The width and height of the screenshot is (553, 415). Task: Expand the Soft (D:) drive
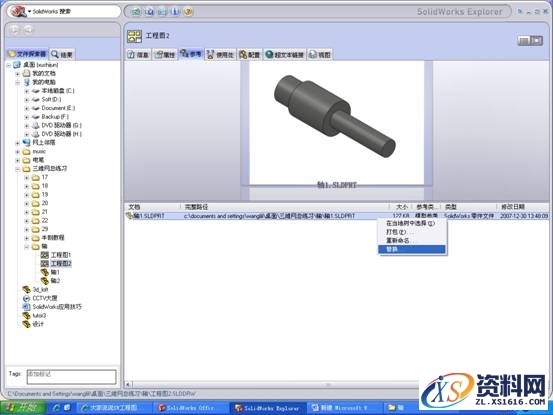[x=26, y=100]
